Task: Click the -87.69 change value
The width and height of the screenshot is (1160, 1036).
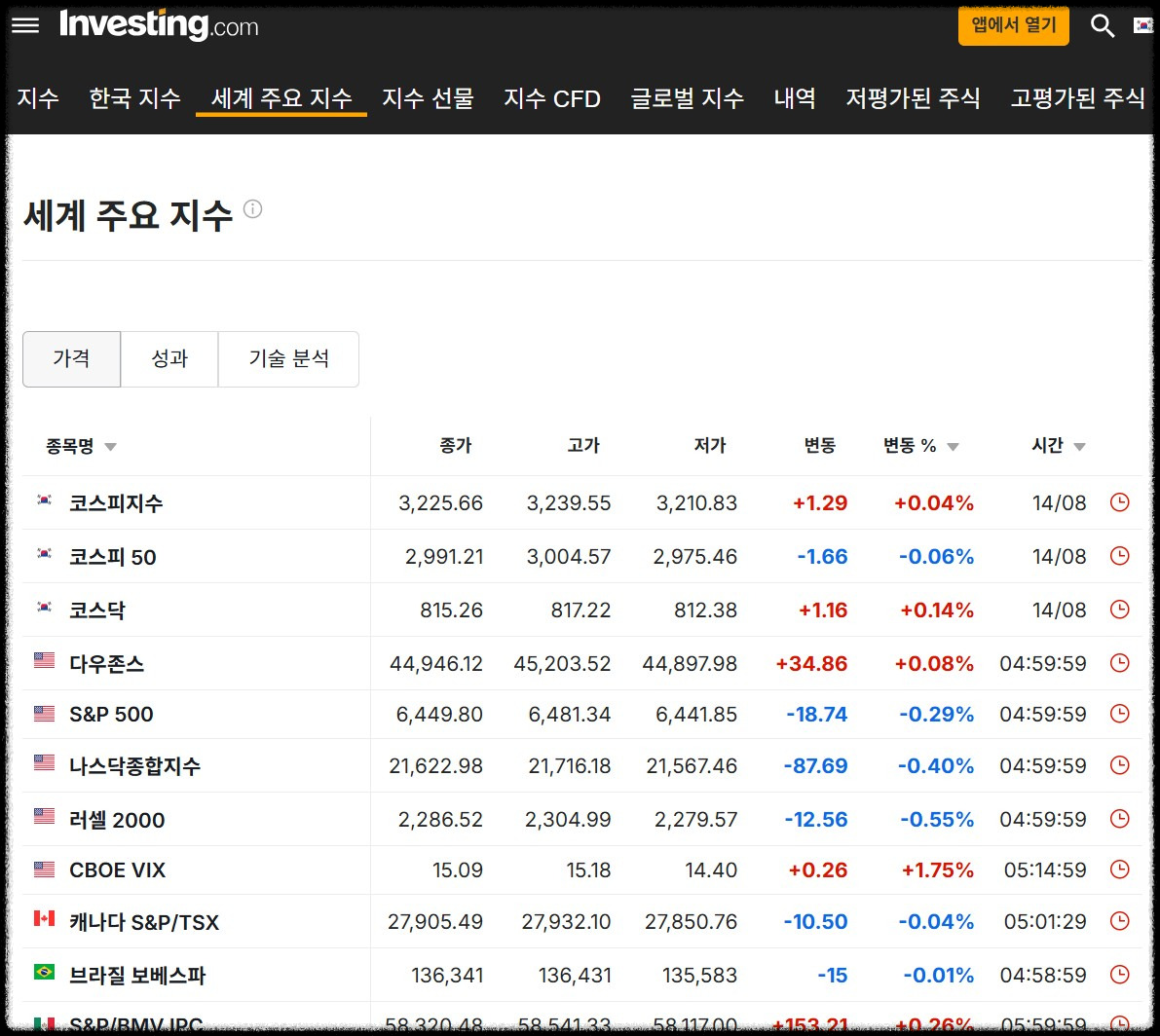Action: 815,765
